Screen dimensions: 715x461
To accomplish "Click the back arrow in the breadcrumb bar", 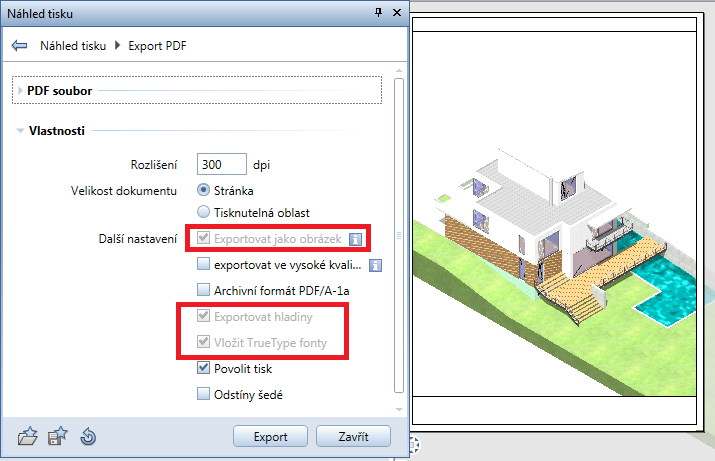I will pos(19,46).
